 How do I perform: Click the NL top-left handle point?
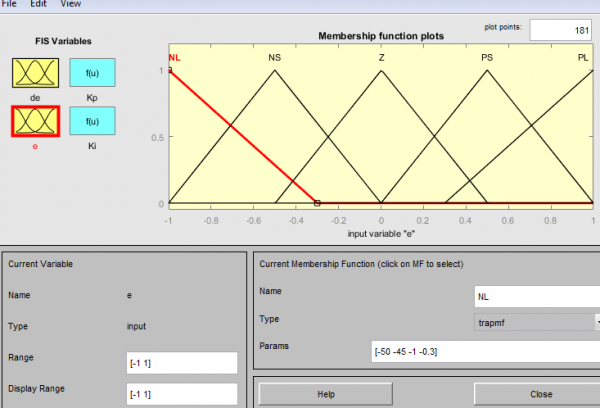(x=170, y=70)
